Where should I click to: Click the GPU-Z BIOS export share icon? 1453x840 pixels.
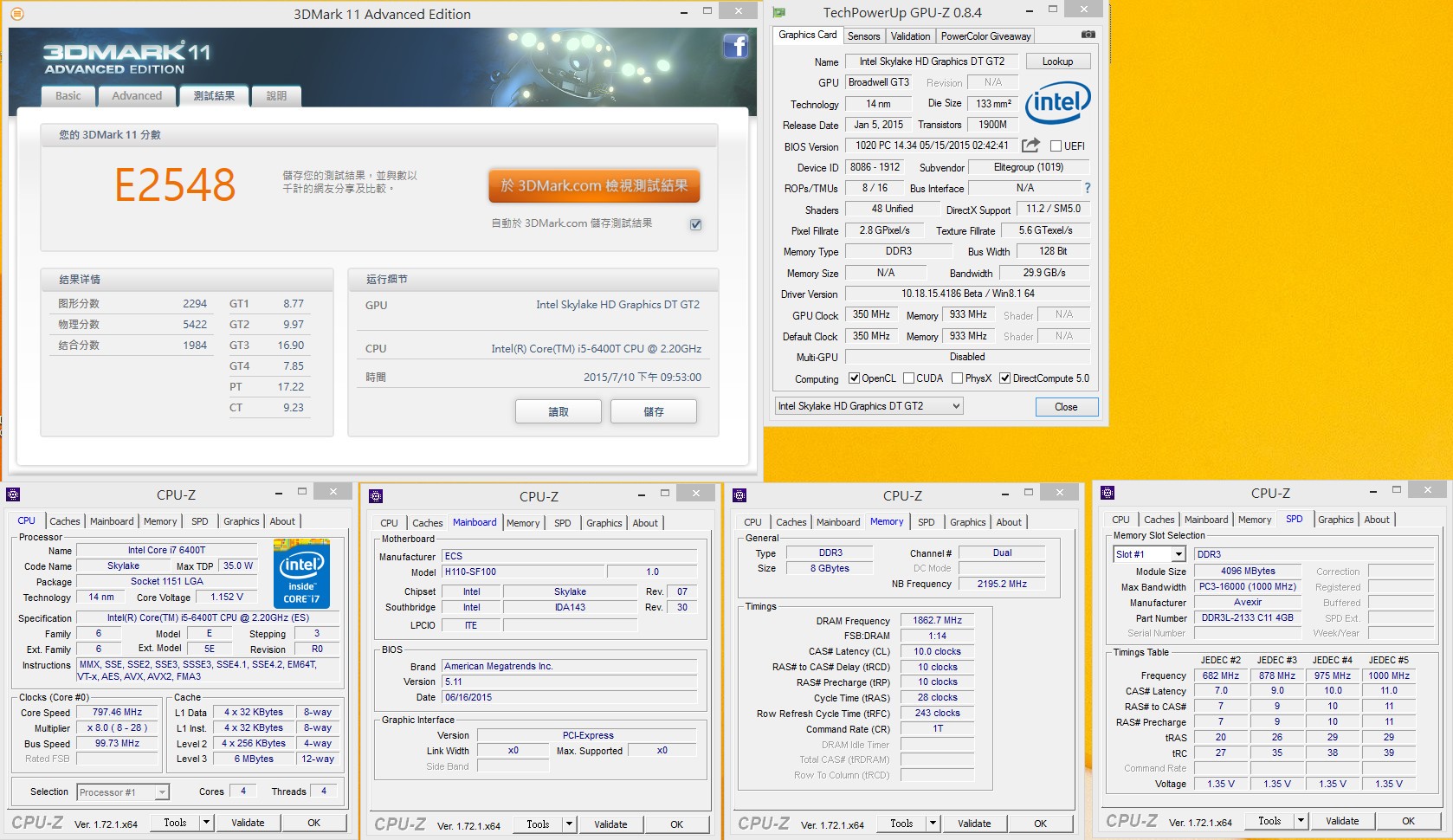pos(1030,145)
